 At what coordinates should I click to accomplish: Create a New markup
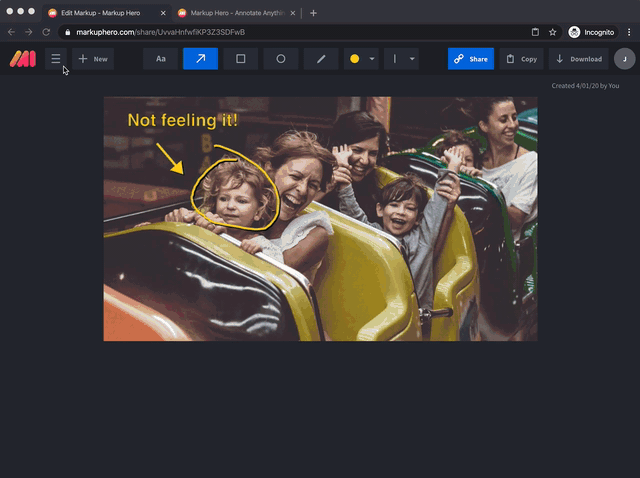pos(93,59)
